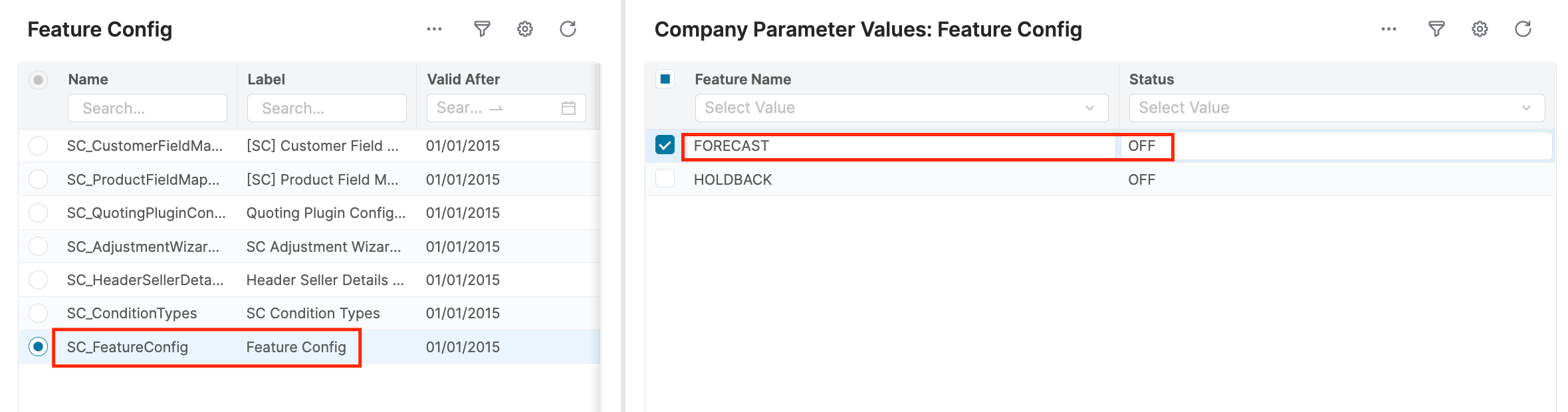This screenshot has height=412, width=1568.
Task: Refresh the Company Parameter Values table
Action: (1523, 29)
